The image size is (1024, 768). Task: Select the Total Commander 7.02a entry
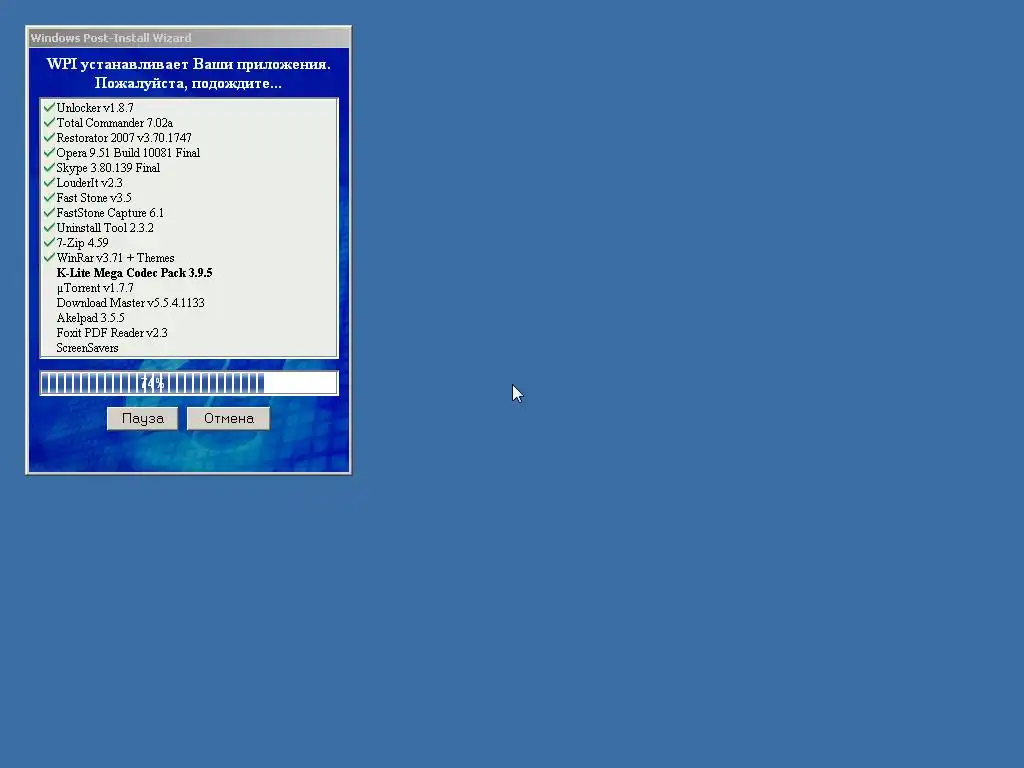pyautogui.click(x=114, y=123)
